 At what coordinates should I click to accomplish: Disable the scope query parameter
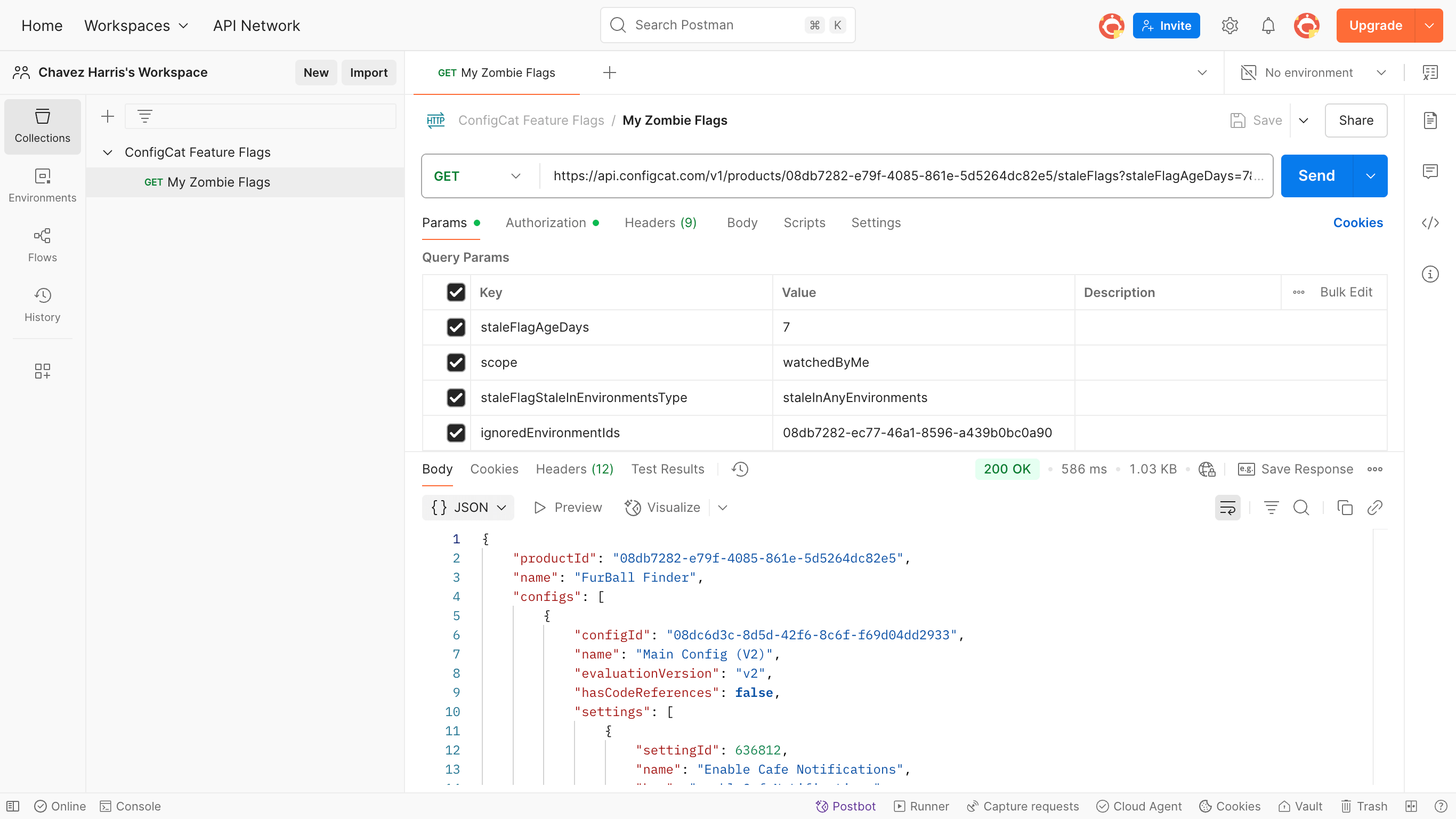[456, 362]
